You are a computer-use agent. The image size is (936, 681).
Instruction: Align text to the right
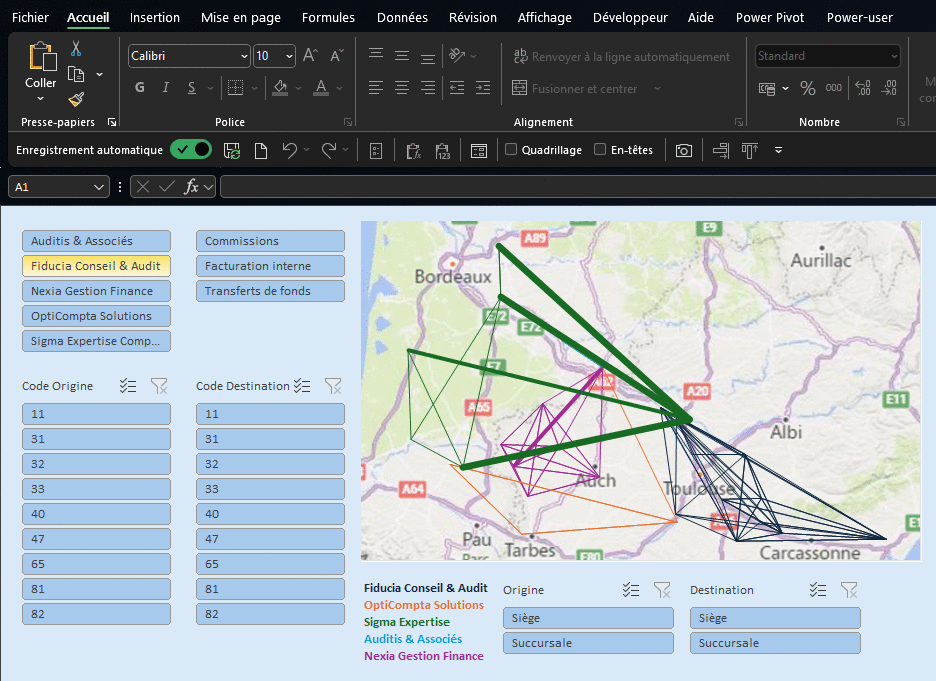tap(428, 88)
